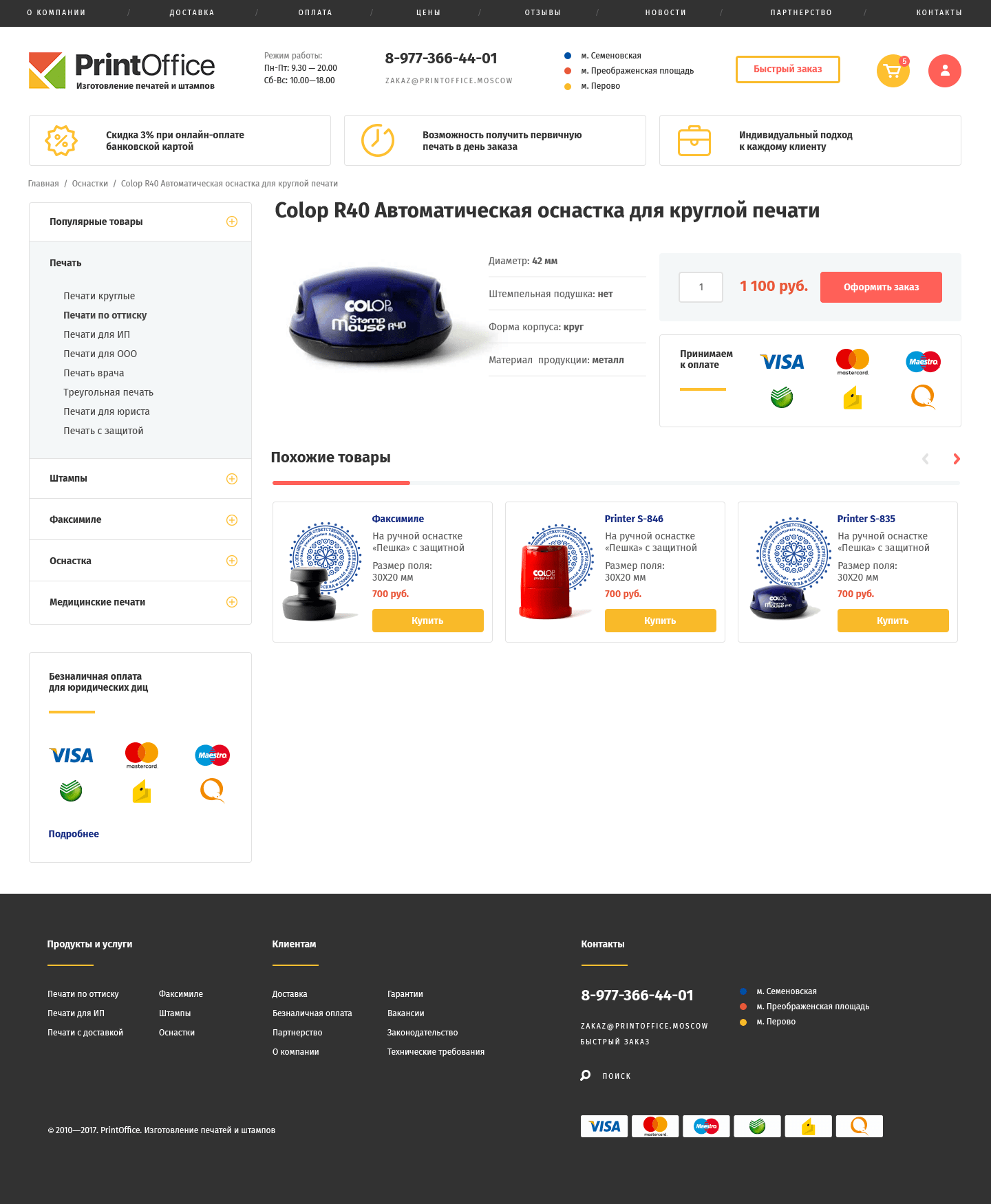The height and width of the screenshot is (1204, 991).
Task: Click the similar products carousel progress bar
Action: click(x=616, y=483)
